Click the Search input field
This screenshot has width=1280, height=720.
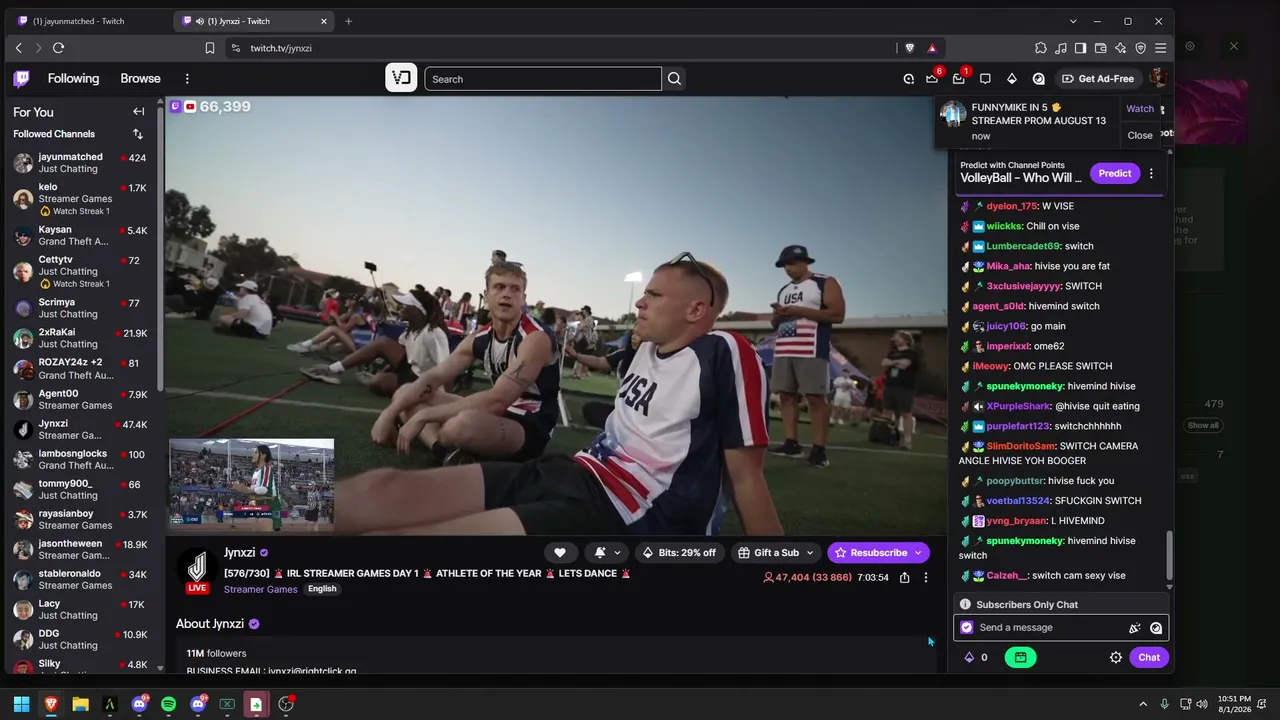click(543, 79)
